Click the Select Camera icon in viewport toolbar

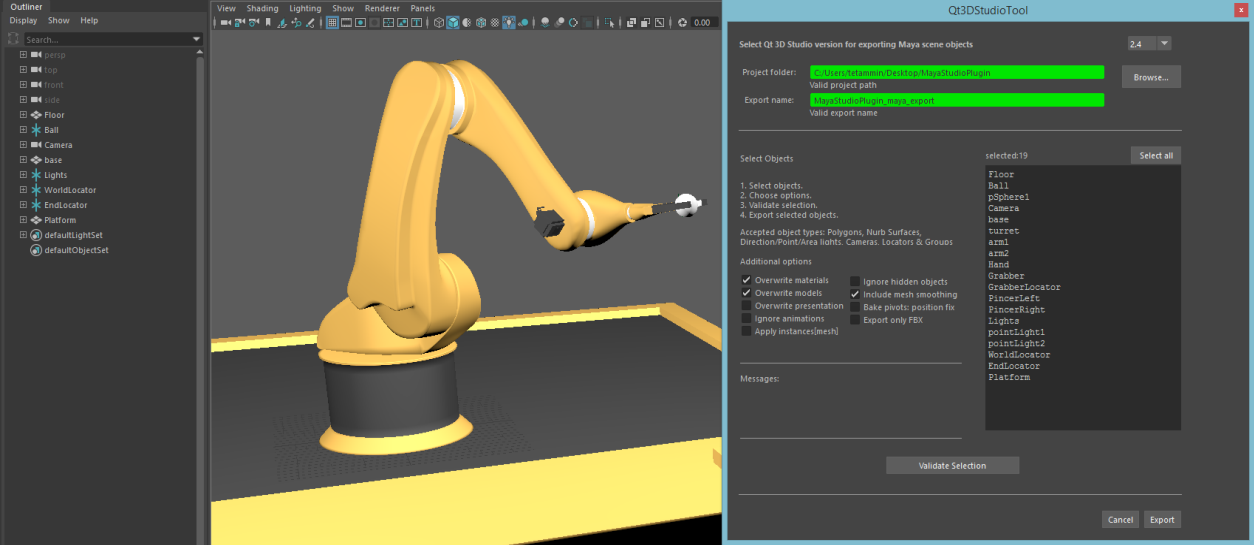click(225, 22)
